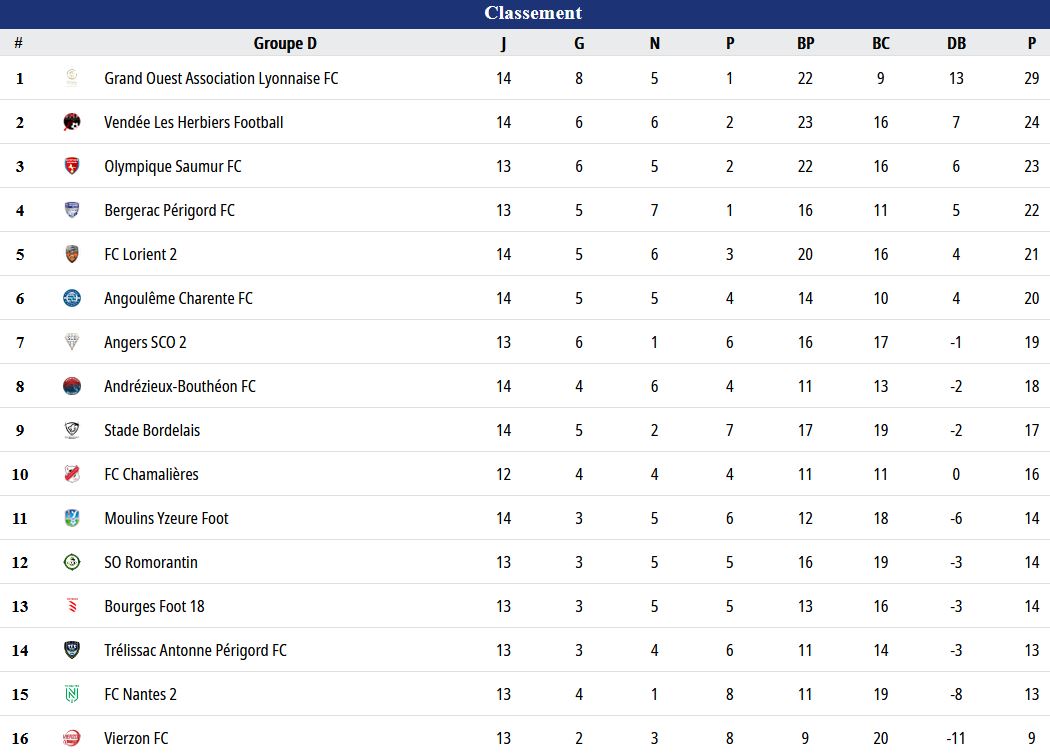This screenshot has height=754, width=1050.
Task: Click the Vierzon FC red badge
Action: (72, 738)
